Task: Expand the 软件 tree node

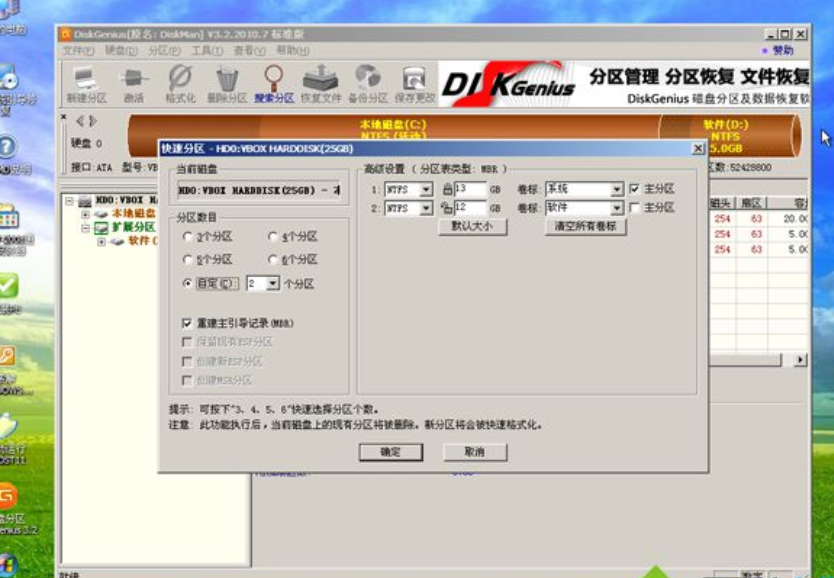Action: 102,242
